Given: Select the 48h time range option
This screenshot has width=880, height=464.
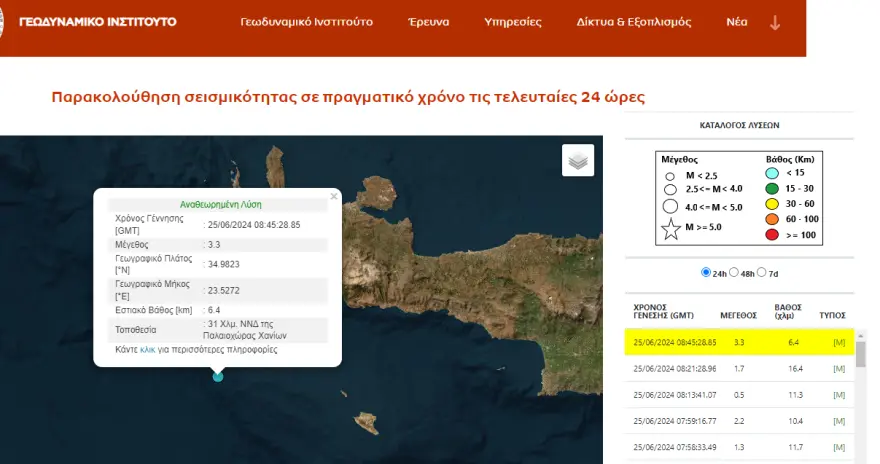Looking at the screenshot, I should pyautogui.click(x=735, y=272).
